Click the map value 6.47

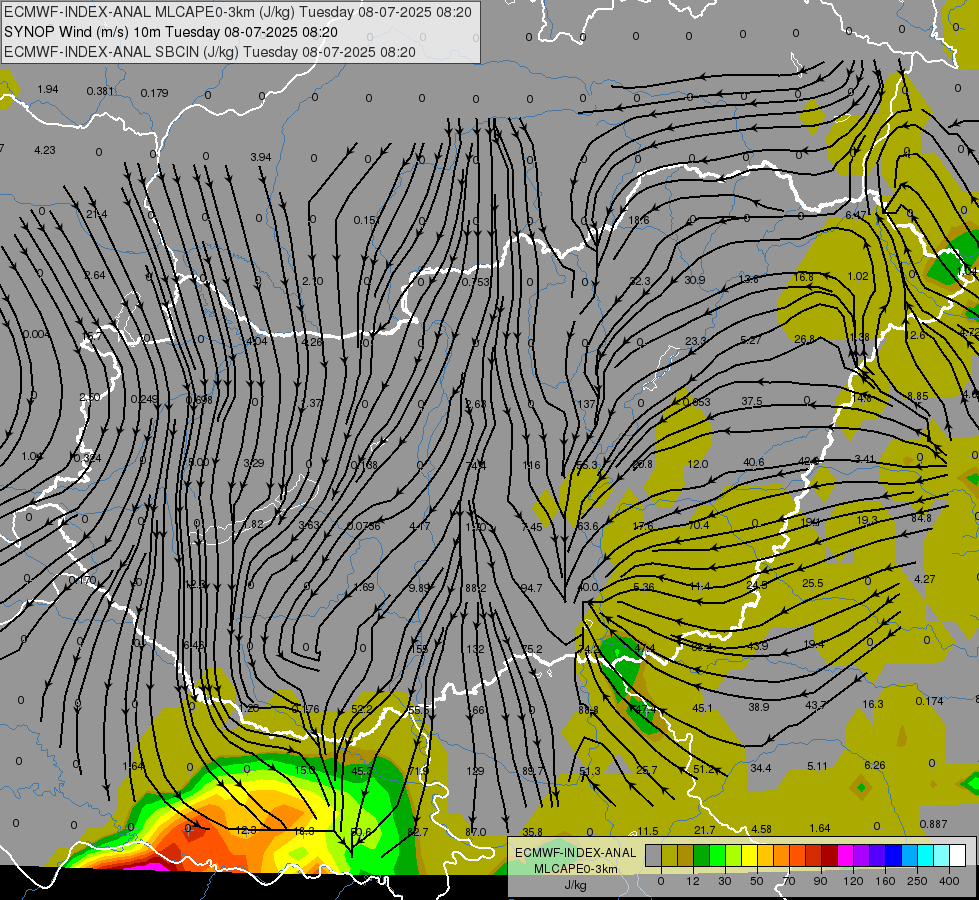[x=856, y=215]
